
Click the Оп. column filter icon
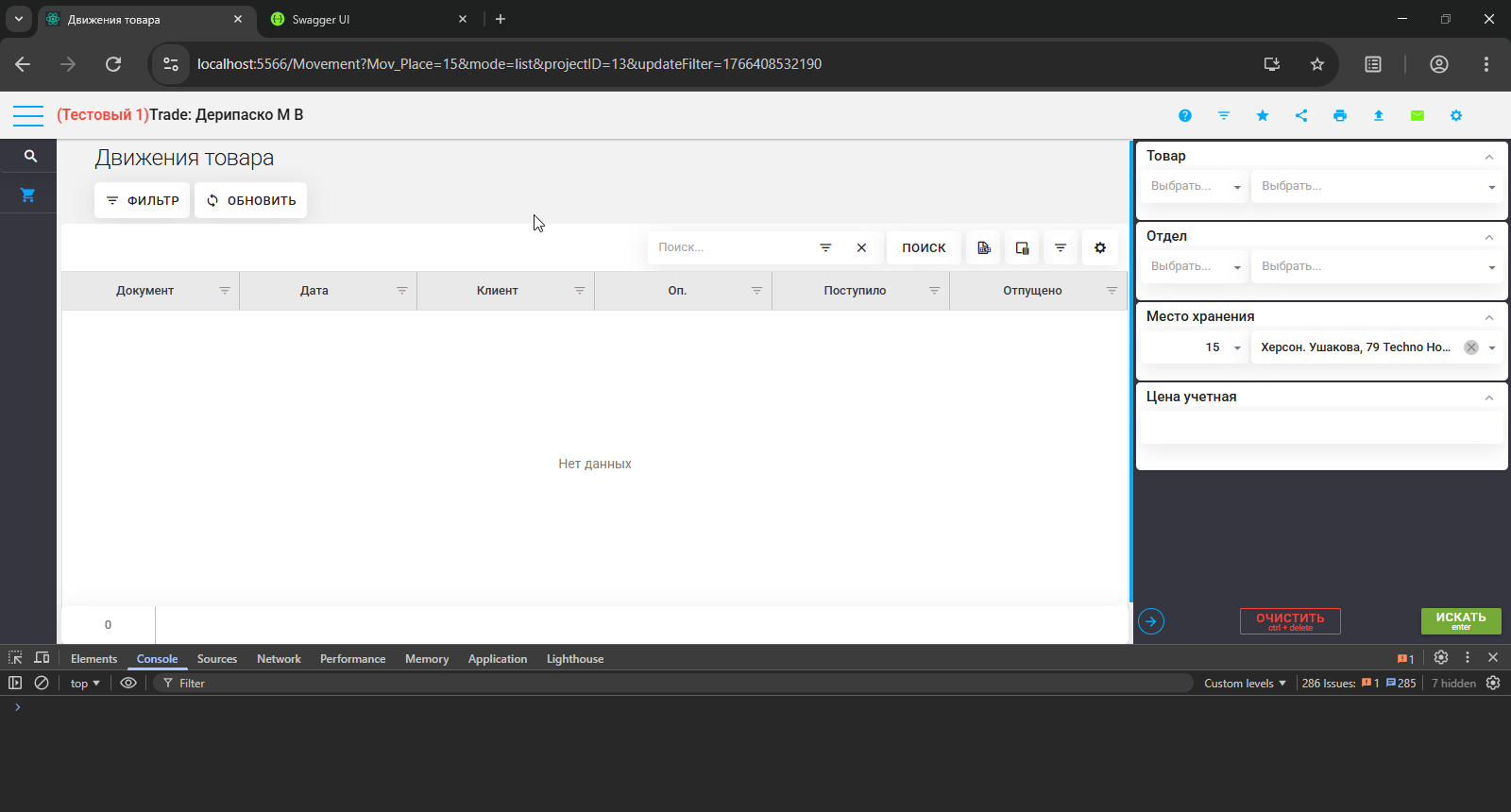click(757, 291)
